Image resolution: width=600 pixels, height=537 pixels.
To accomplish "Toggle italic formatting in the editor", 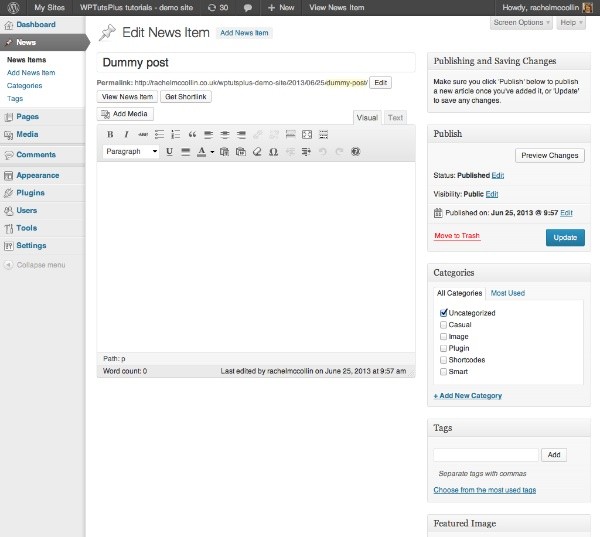I will [126, 134].
